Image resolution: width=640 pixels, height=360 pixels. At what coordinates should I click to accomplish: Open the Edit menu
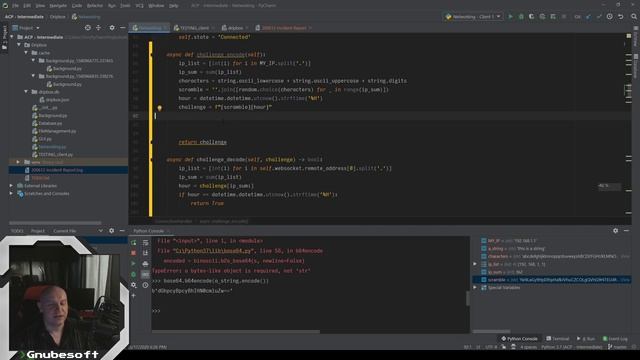tap(27, 6)
